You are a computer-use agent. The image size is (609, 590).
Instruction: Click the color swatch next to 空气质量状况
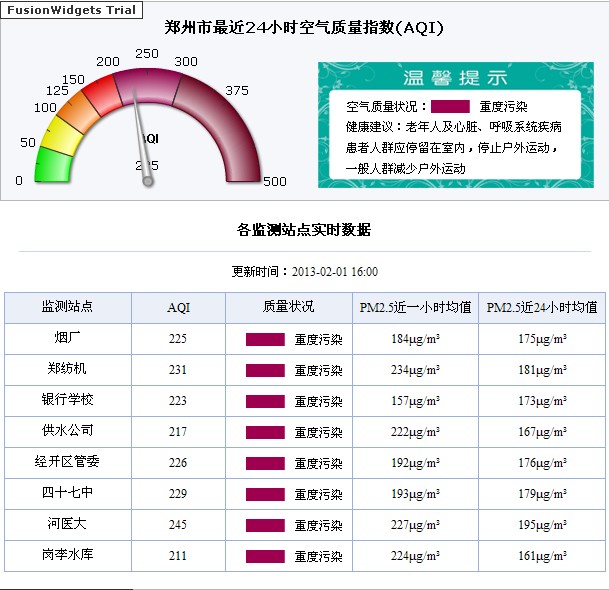[450, 106]
